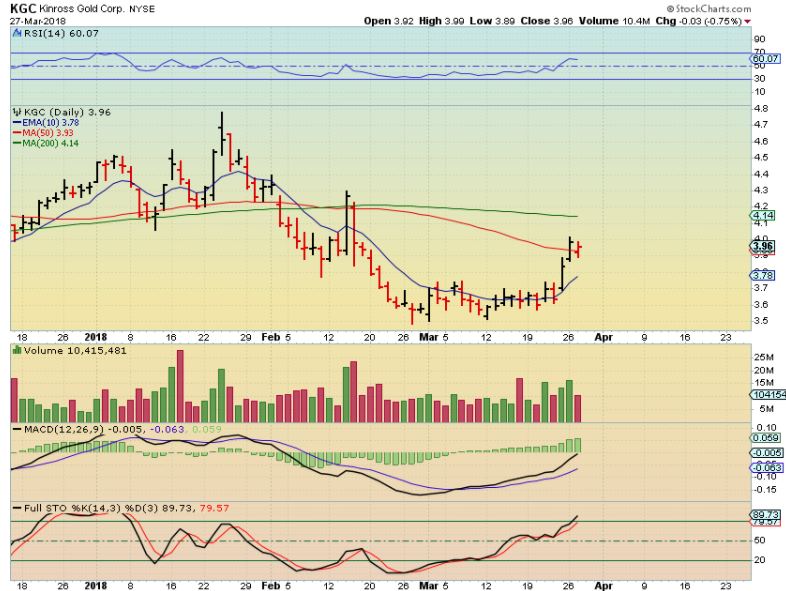Click the last red price bar at 3.96
Image resolution: width=786 pixels, height=591 pixels.
coord(578,249)
